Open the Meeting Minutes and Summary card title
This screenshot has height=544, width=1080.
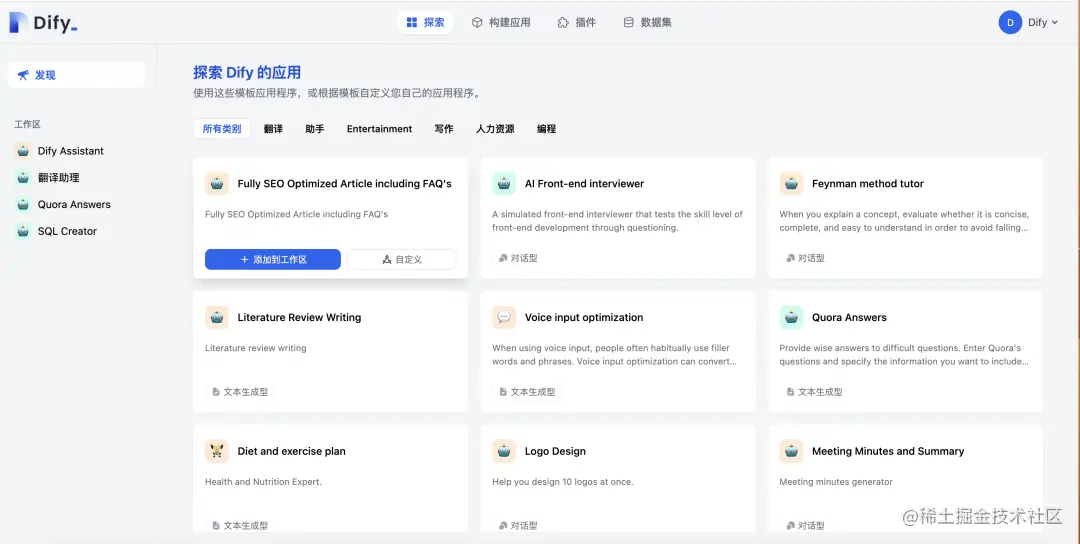point(888,451)
